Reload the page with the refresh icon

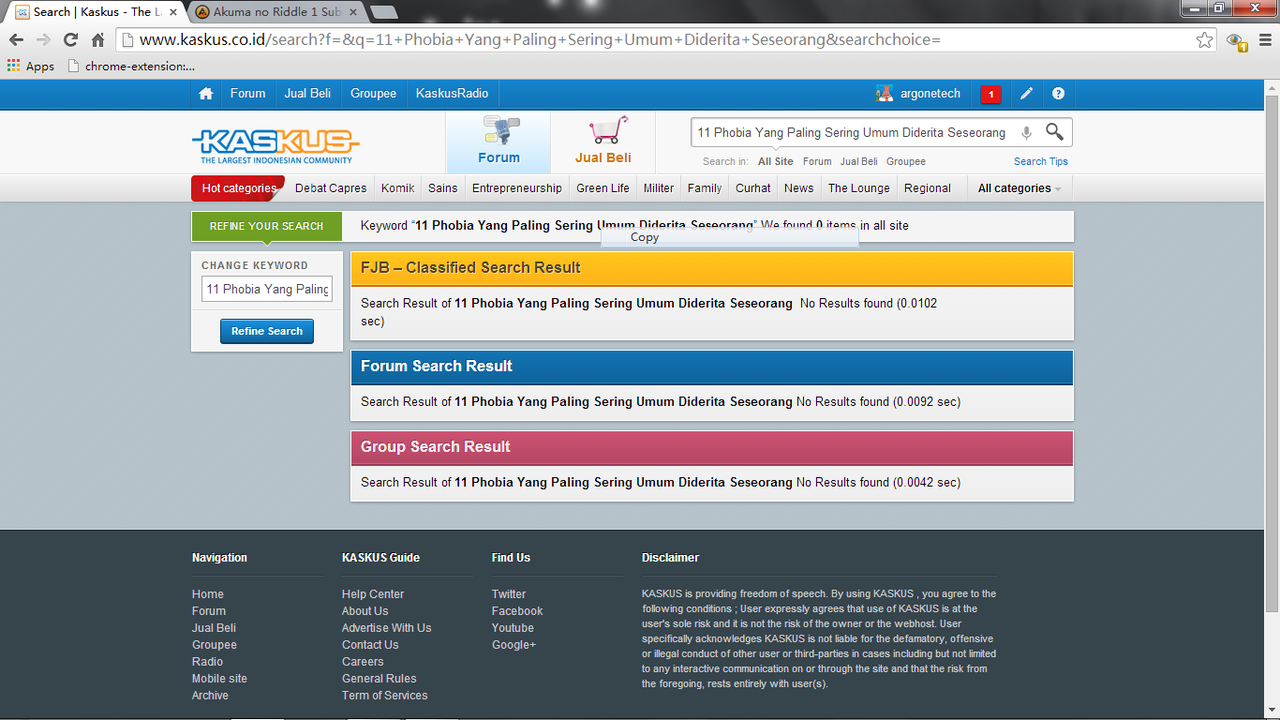click(x=70, y=40)
